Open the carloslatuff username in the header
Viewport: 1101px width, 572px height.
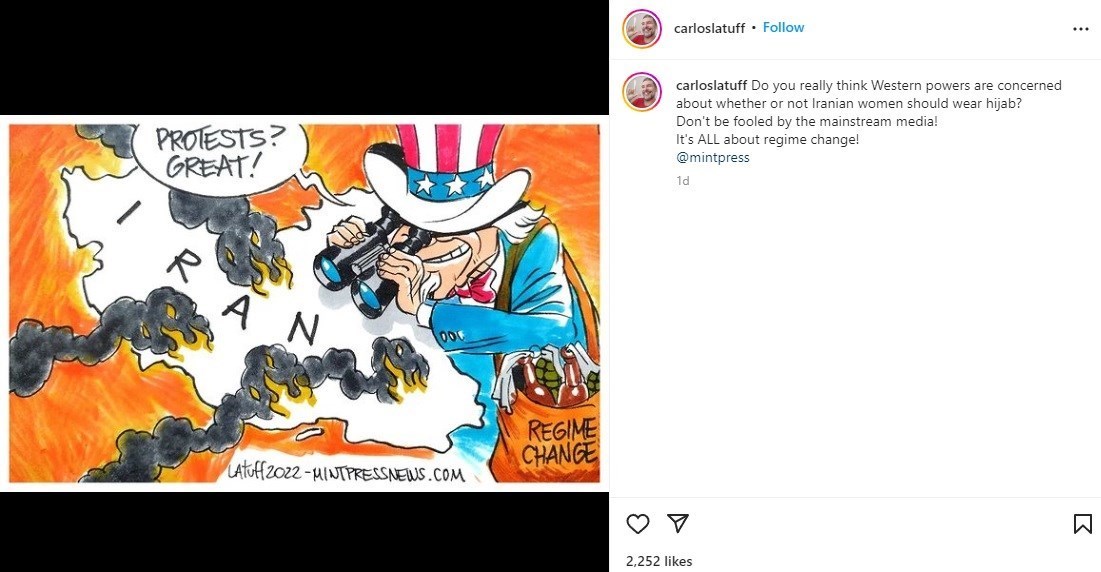[709, 28]
